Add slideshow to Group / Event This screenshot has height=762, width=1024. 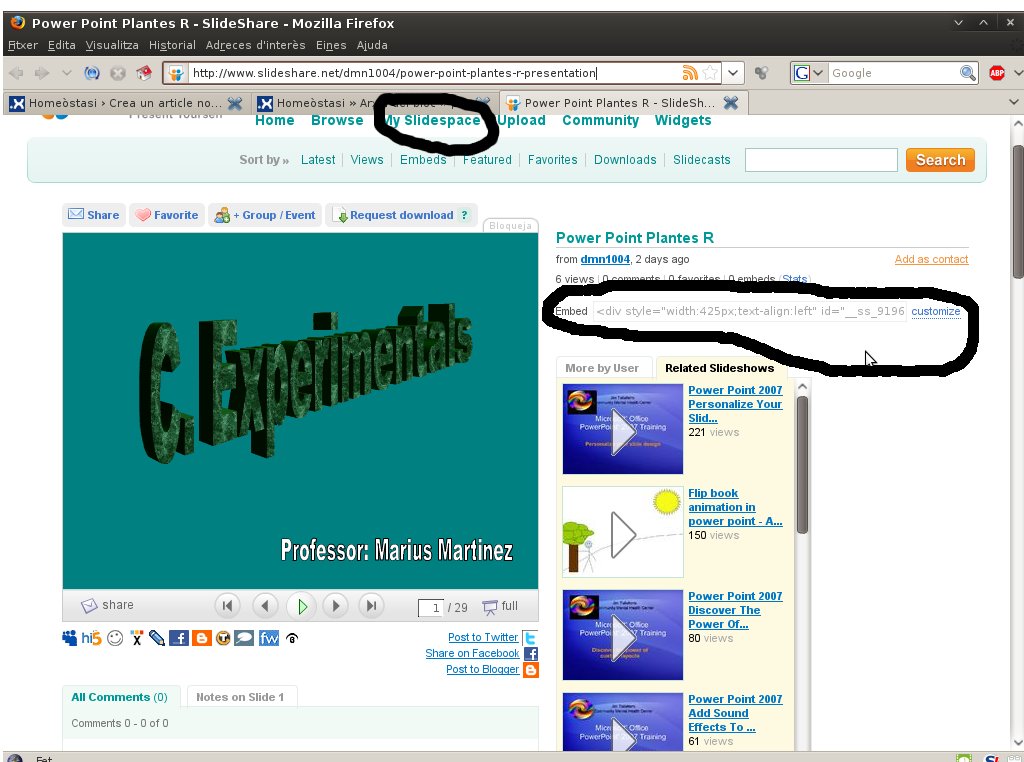coord(265,215)
